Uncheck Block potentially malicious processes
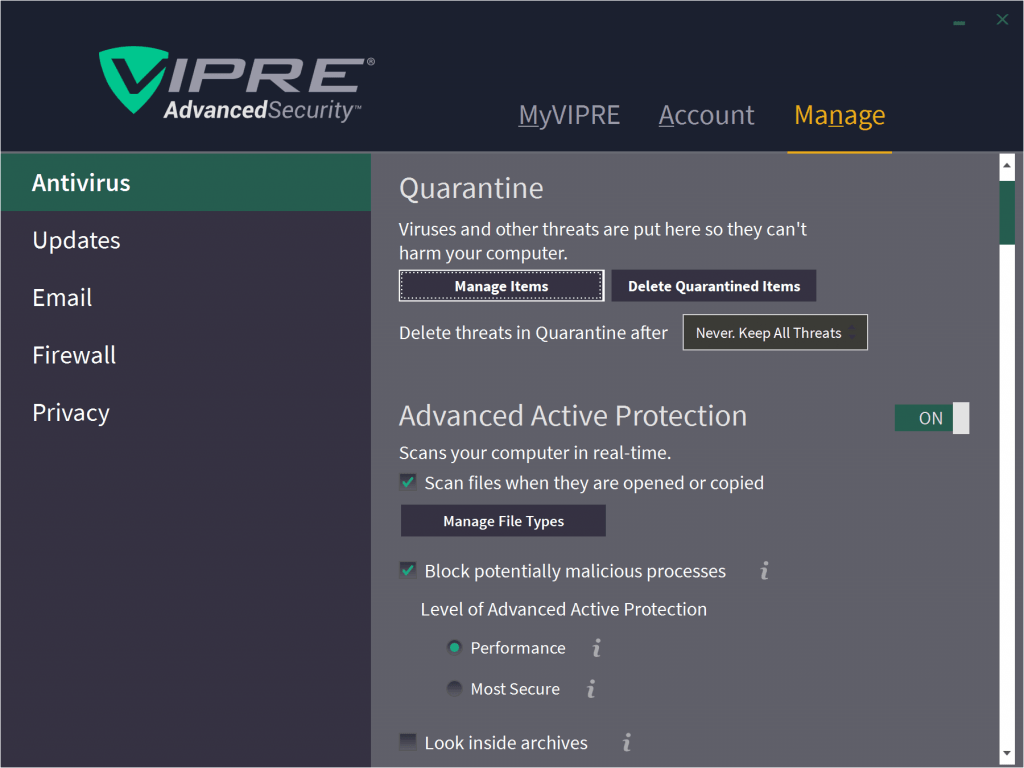Viewport: 1024px width, 768px height. click(408, 570)
